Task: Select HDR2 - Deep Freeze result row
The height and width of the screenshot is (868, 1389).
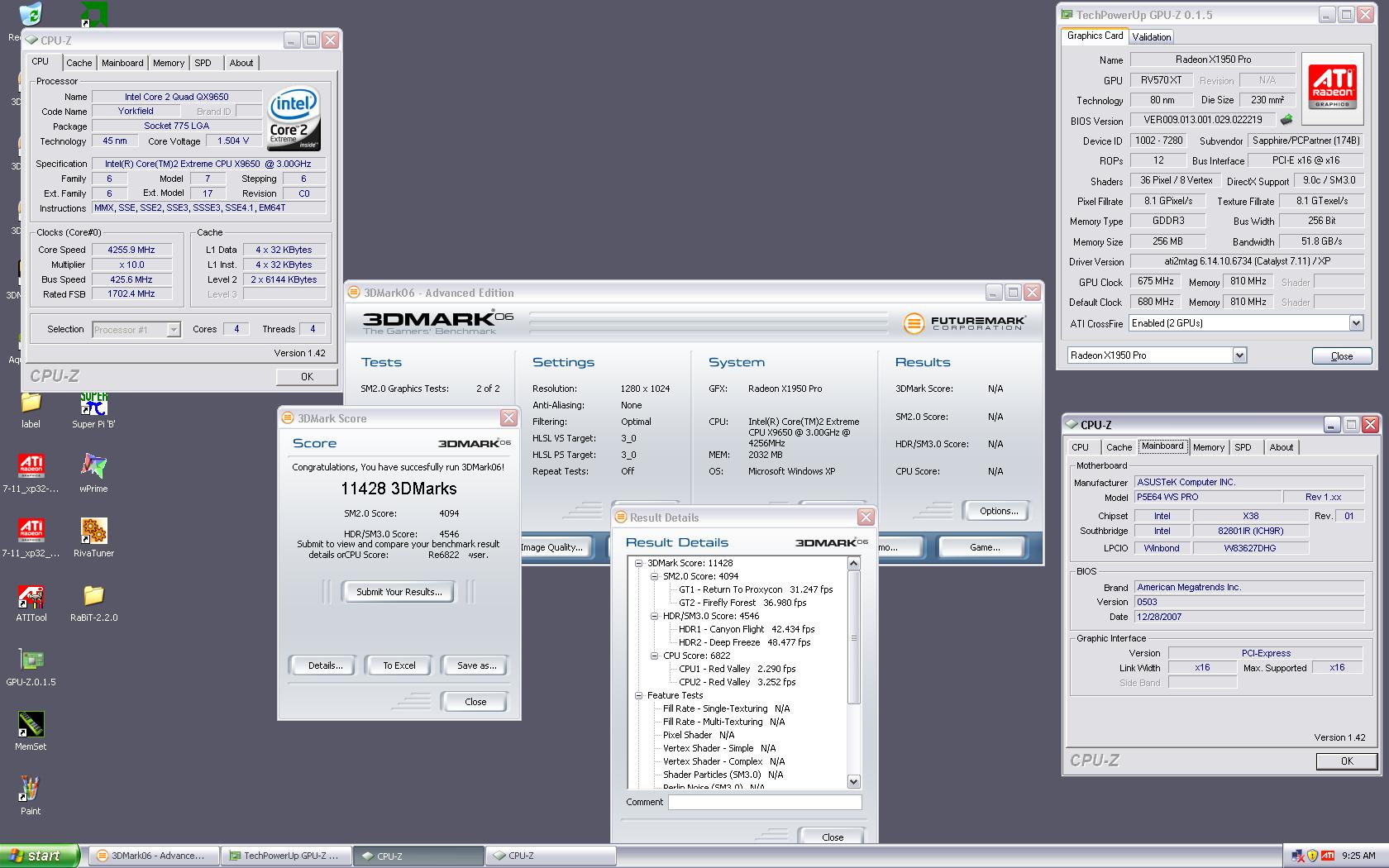Action: coord(744,642)
